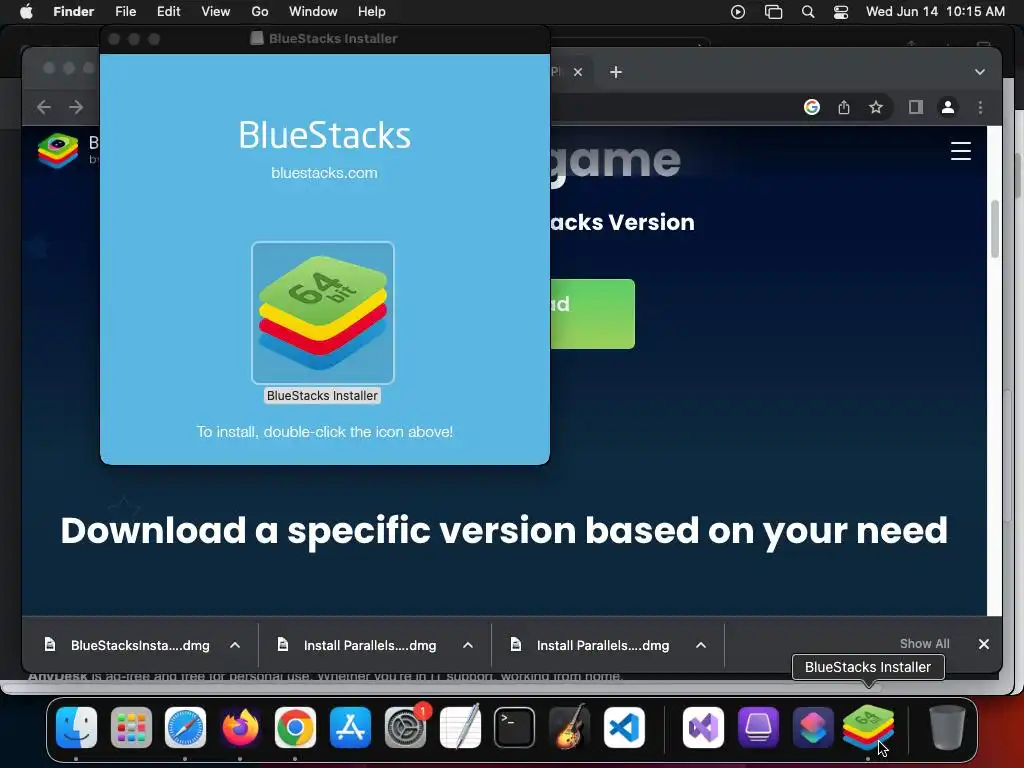Open Shortcuts app from the Dock

pos(813,727)
